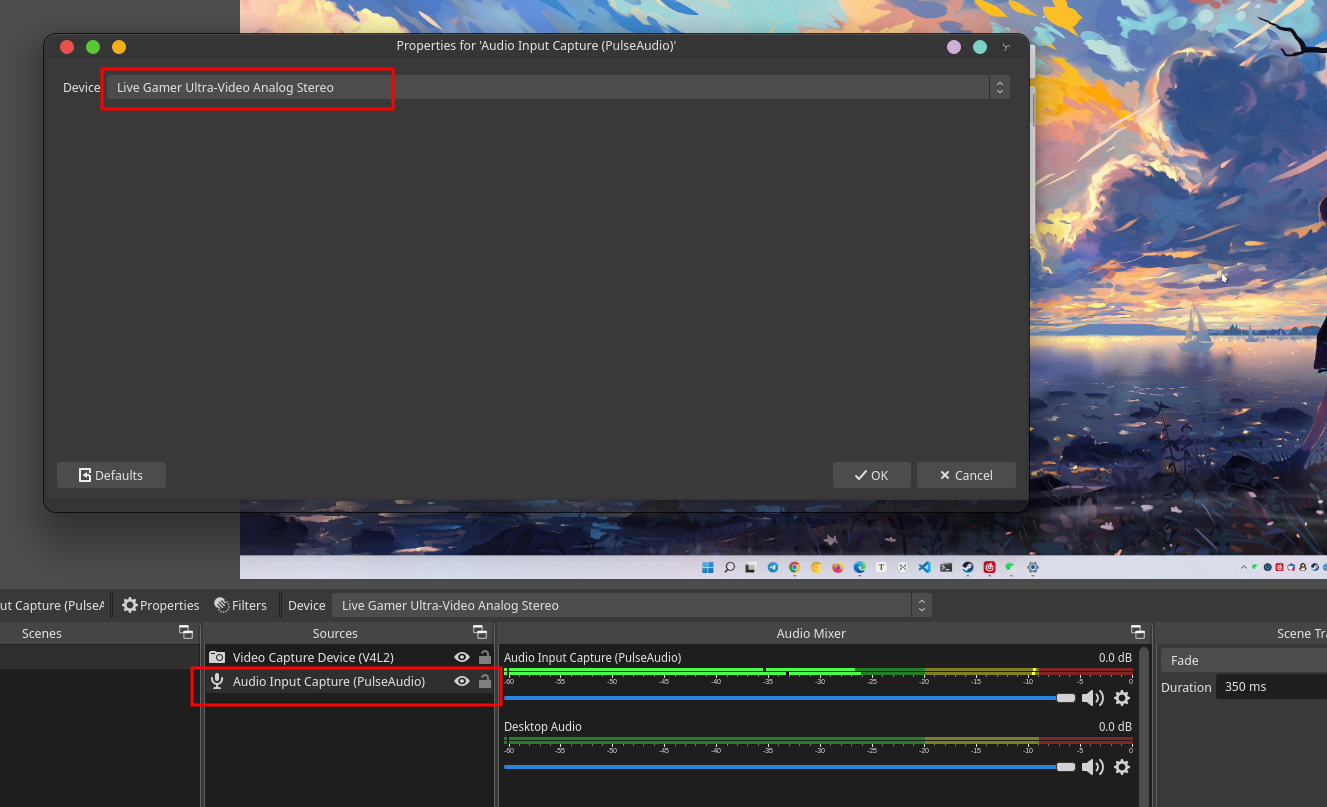Open WeChat from the previewed taskbar
Screen dimensions: 1327x807
tap(1011, 567)
